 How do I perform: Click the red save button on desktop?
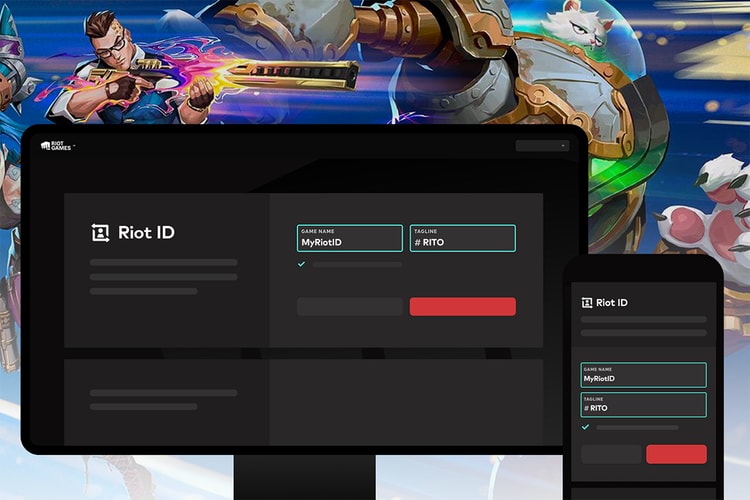pos(462,306)
